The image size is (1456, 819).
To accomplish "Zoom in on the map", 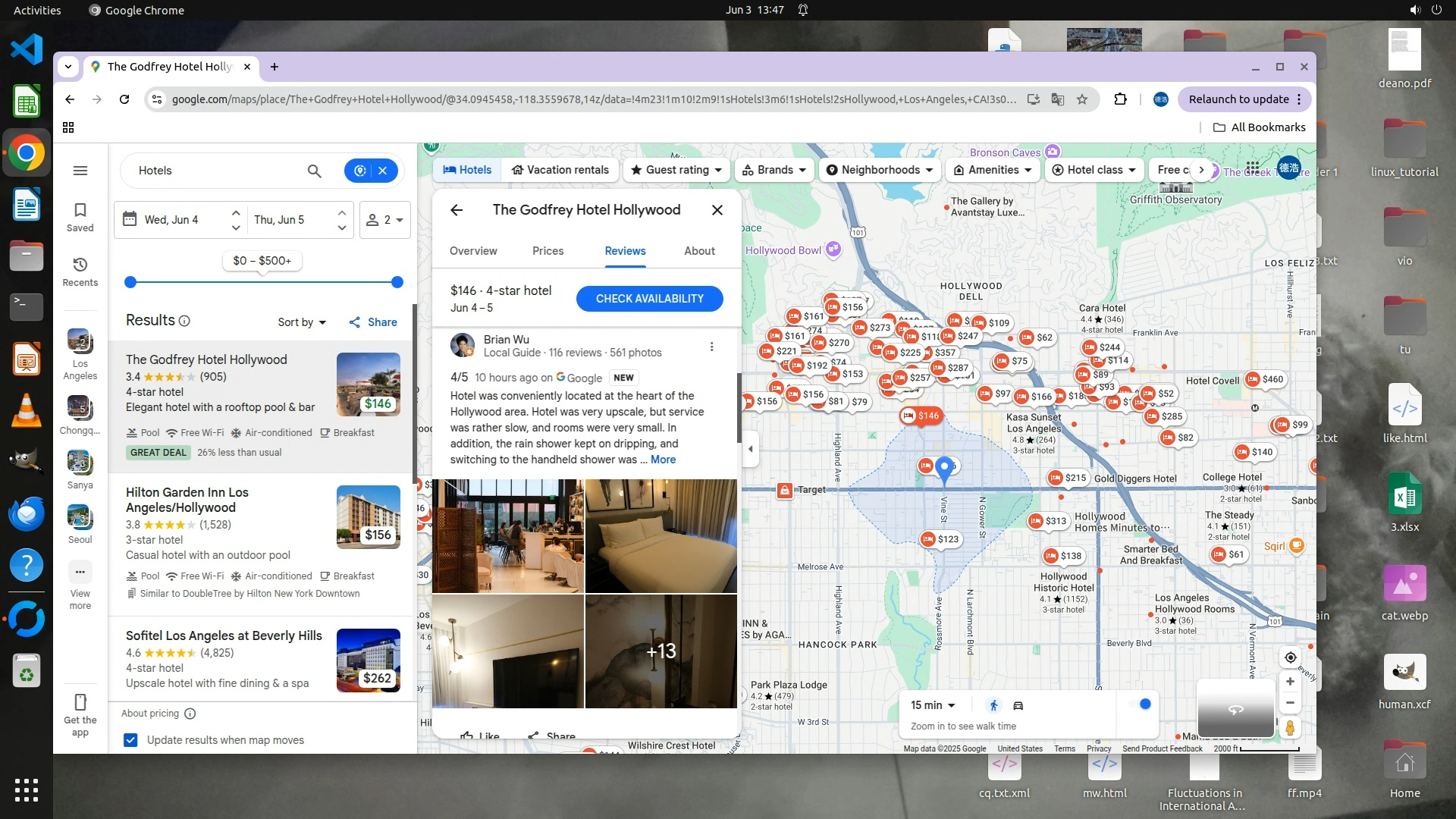I will coord(1290,682).
